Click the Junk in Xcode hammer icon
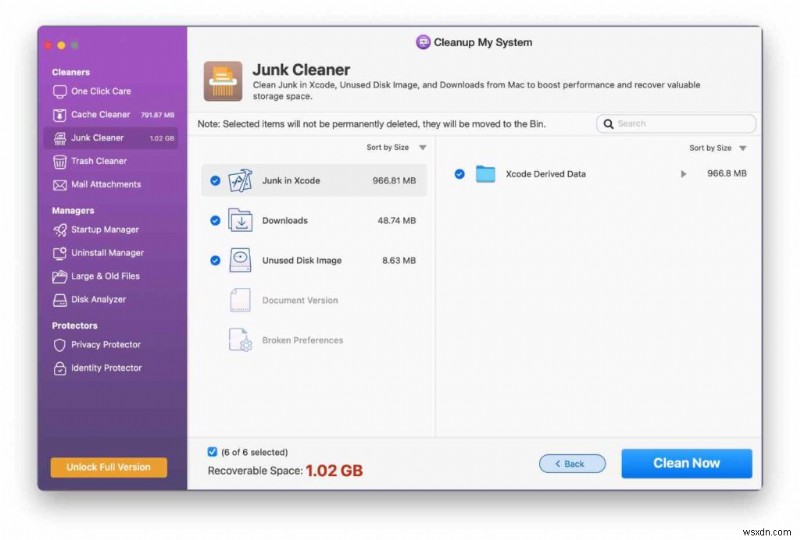Image resolution: width=800 pixels, height=540 pixels. coord(240,181)
